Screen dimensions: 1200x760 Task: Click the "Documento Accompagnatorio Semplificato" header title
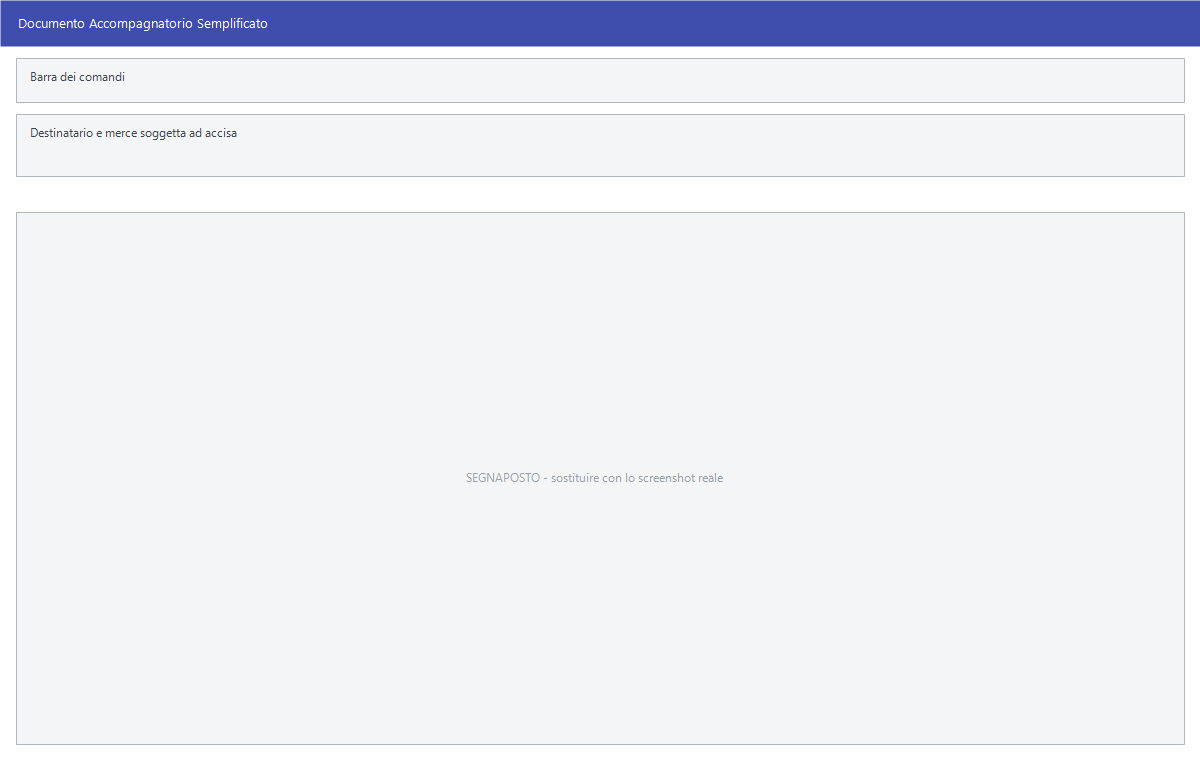143,23
